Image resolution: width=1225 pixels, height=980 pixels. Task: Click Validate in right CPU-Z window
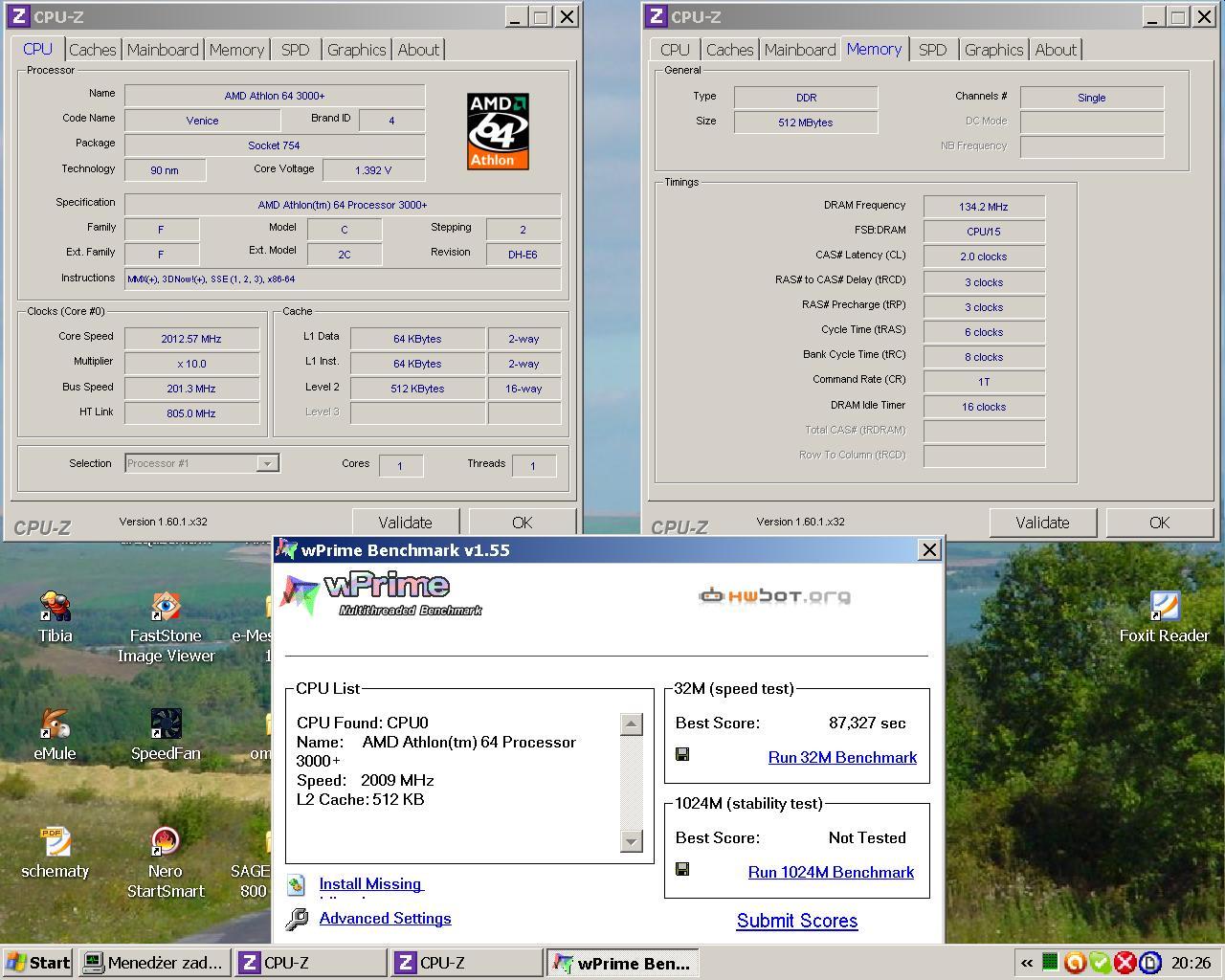click(x=1043, y=523)
